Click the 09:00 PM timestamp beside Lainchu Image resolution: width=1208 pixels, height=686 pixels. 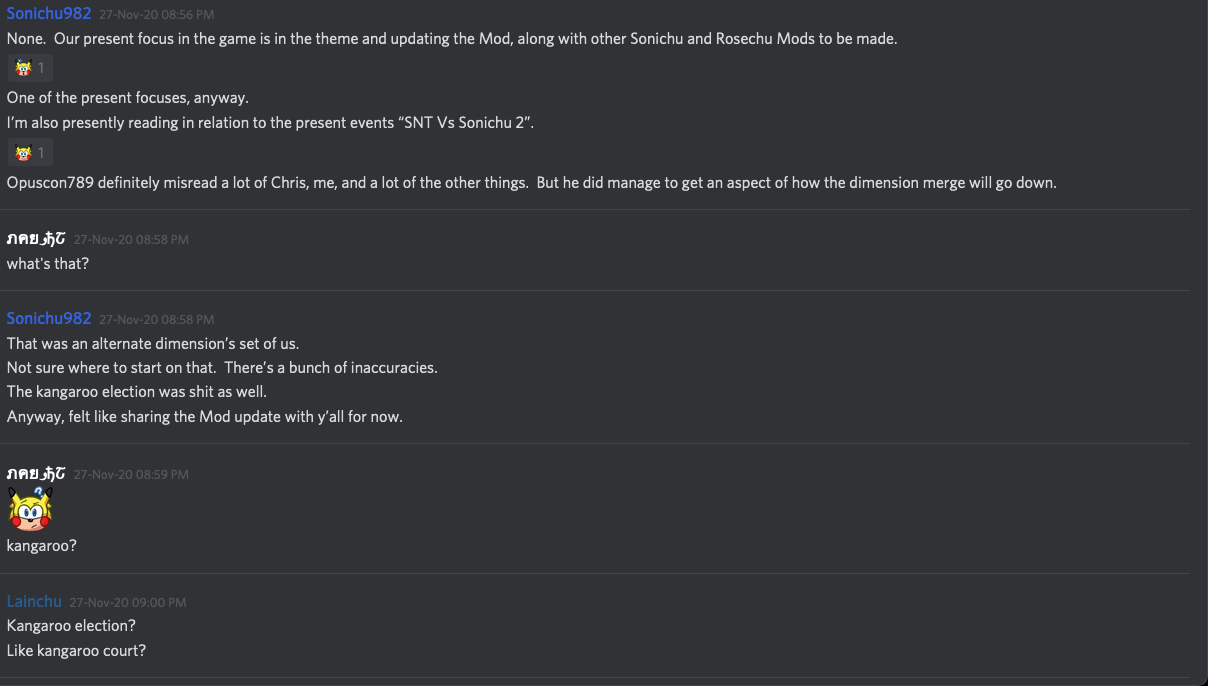tap(127, 603)
